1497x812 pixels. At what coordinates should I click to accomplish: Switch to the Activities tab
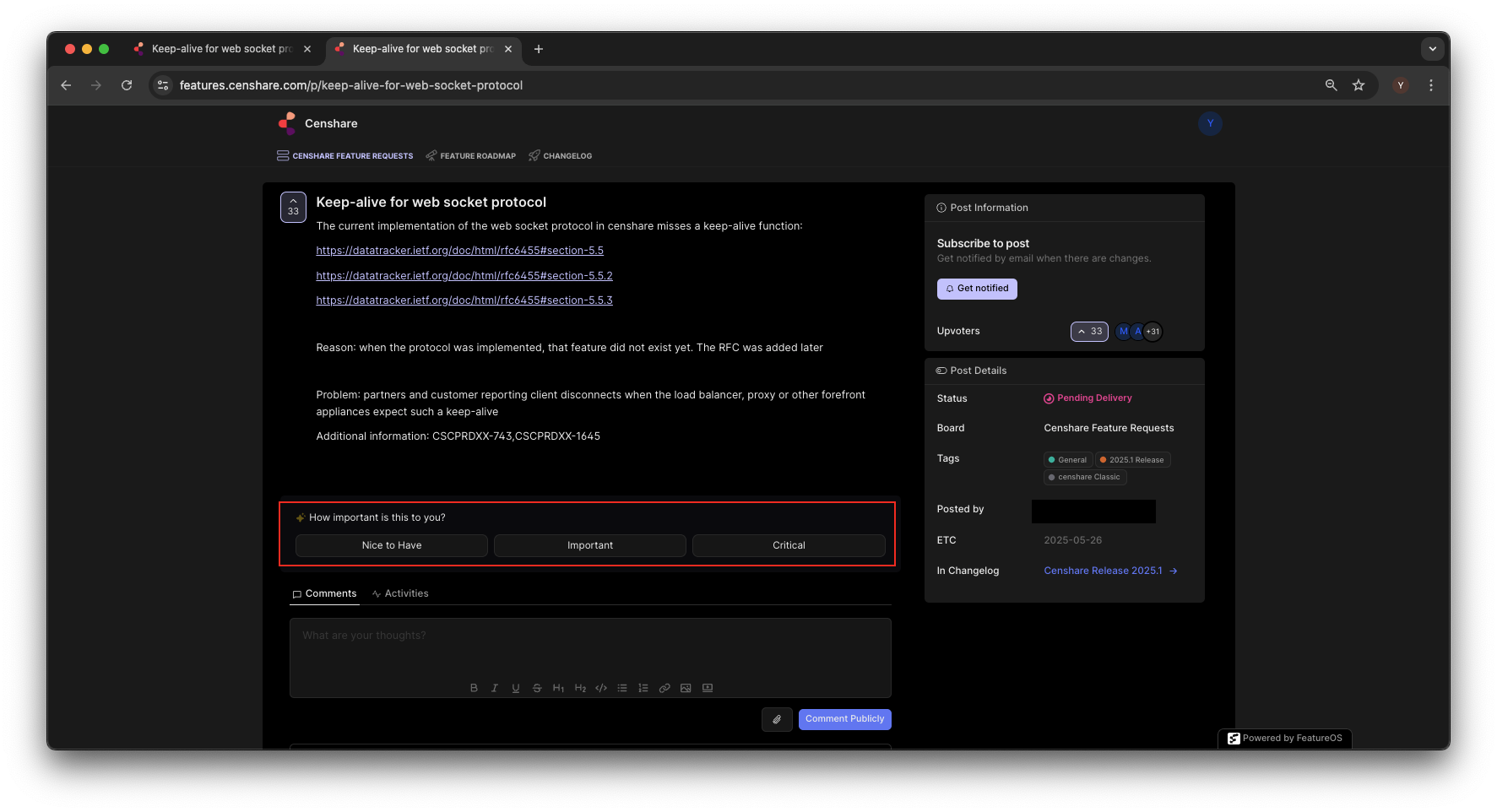coord(400,593)
